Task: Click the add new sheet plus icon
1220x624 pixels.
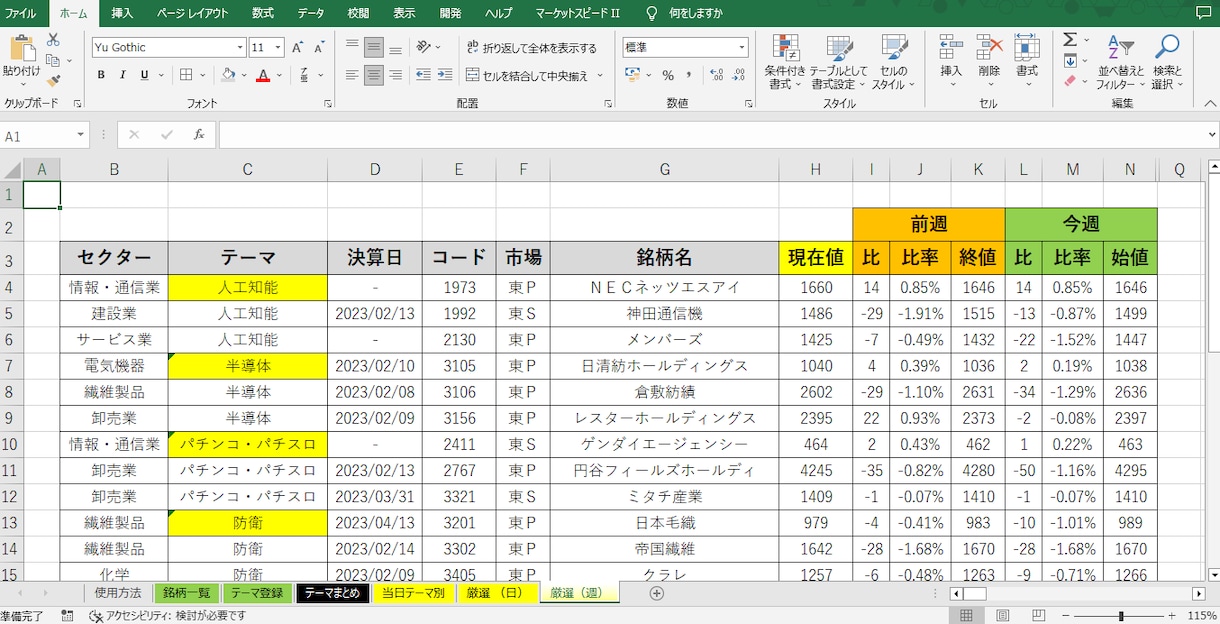Action: tap(656, 593)
